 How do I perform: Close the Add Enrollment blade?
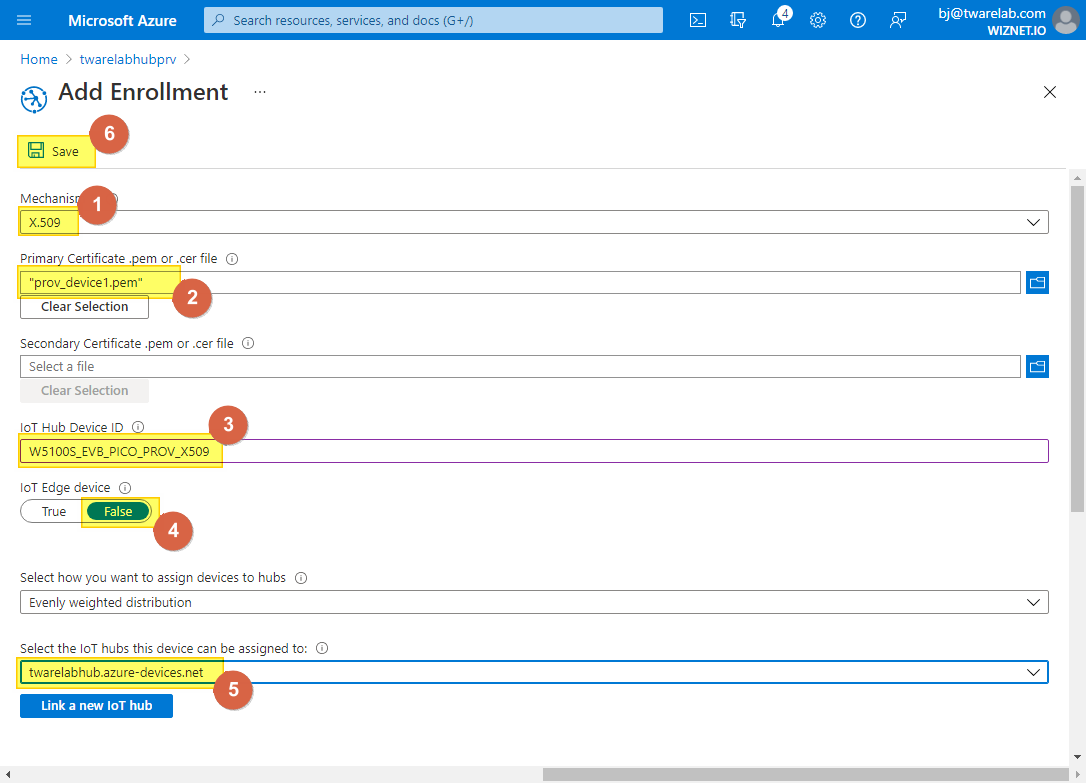[1050, 92]
